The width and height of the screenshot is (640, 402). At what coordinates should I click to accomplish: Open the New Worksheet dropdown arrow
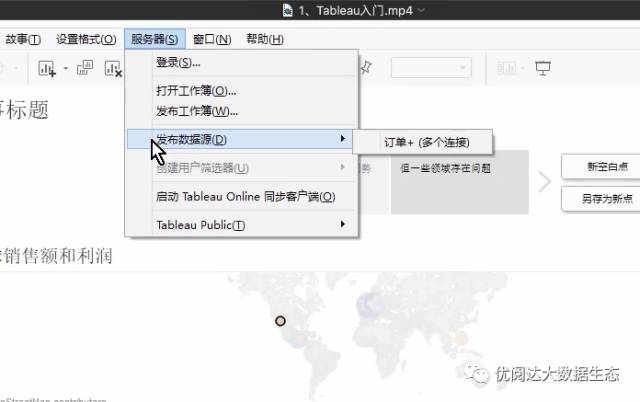66,68
